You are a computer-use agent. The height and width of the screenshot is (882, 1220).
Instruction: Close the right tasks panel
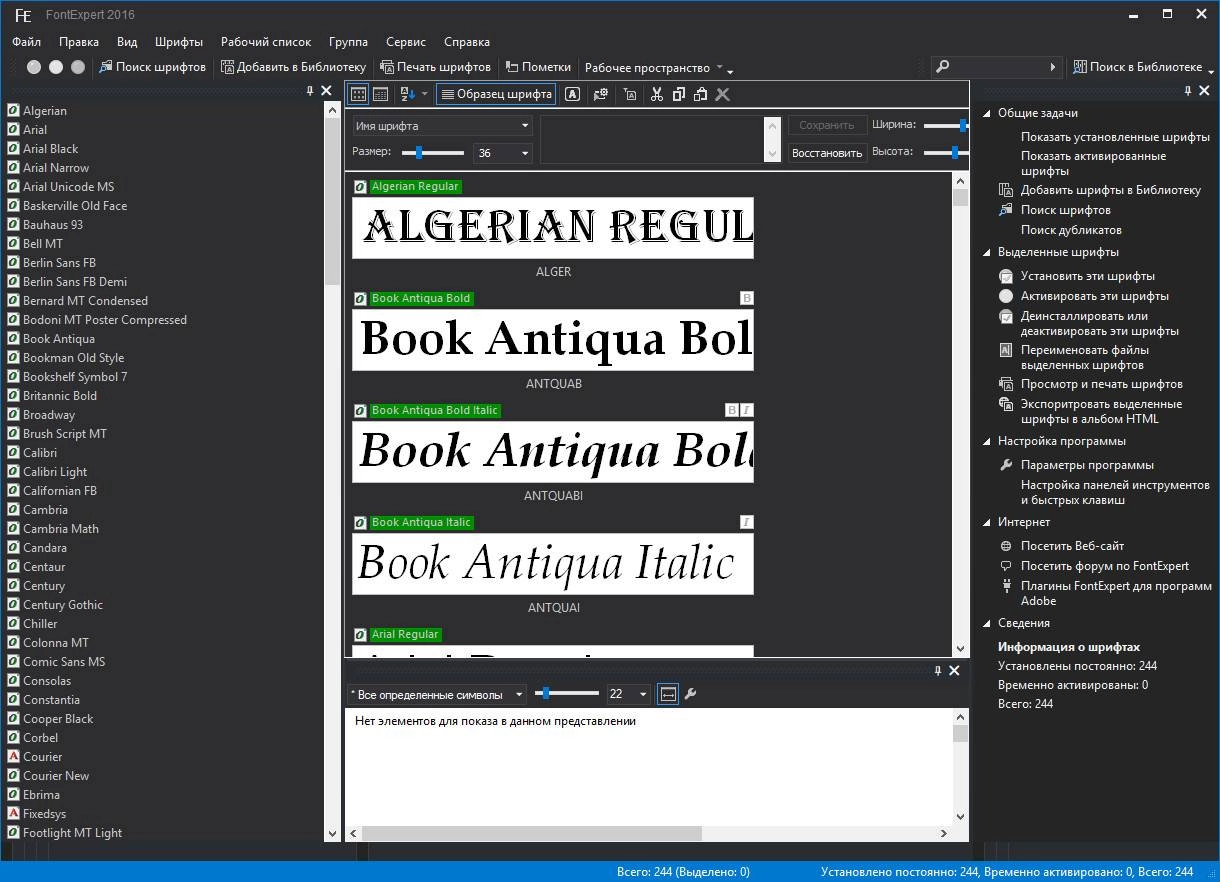pyautogui.click(x=1206, y=91)
